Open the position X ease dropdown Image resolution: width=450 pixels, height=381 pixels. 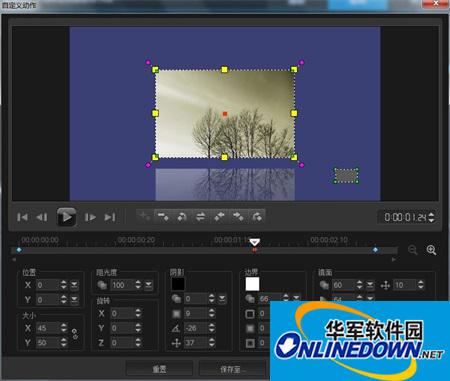coord(74,285)
